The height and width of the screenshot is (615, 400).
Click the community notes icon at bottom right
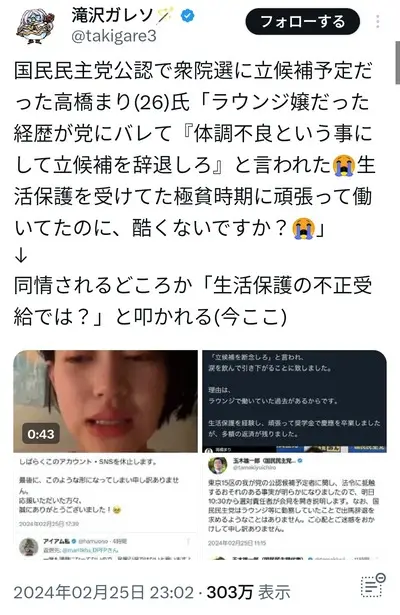coord(373,586)
